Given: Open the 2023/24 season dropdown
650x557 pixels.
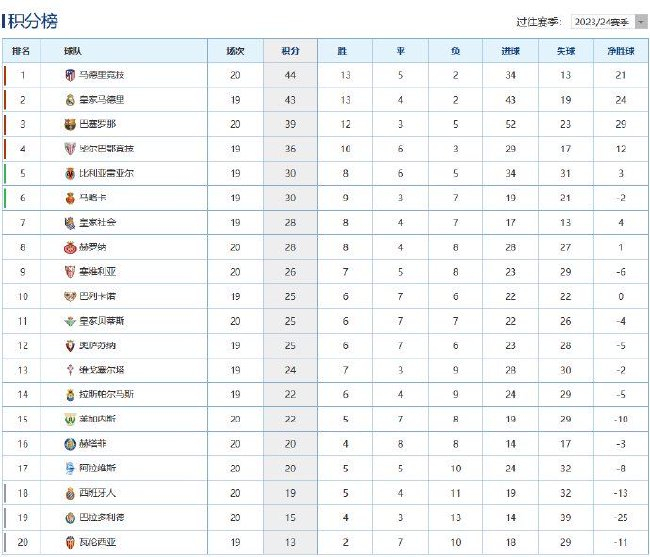Looking at the screenshot, I should point(606,21).
